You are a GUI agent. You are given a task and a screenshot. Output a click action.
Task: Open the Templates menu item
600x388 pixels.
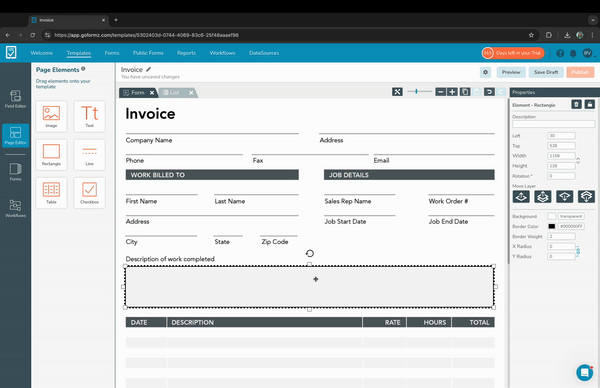pos(79,53)
